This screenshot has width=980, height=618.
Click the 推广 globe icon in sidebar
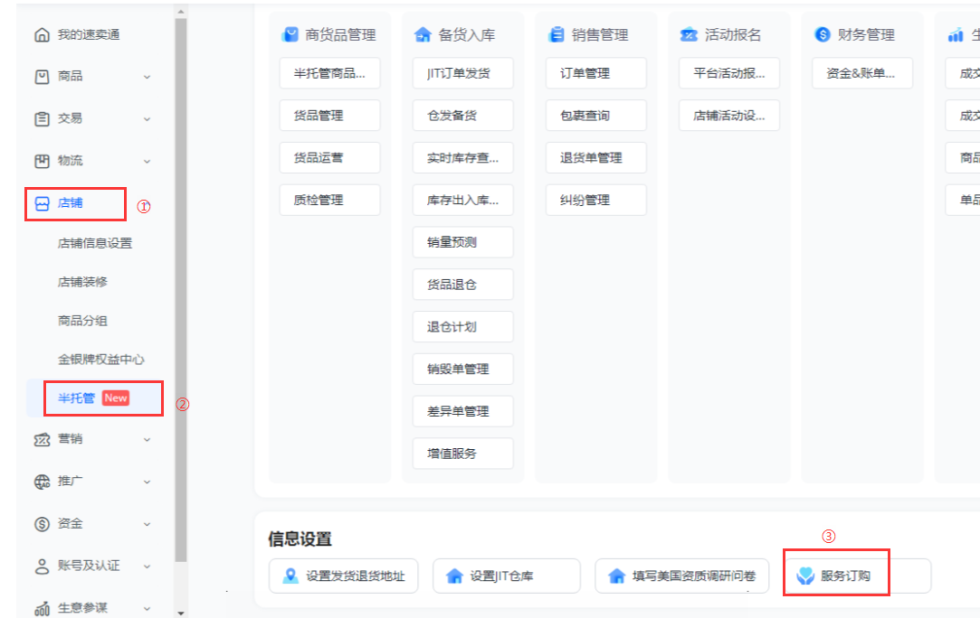pyautogui.click(x=42, y=482)
